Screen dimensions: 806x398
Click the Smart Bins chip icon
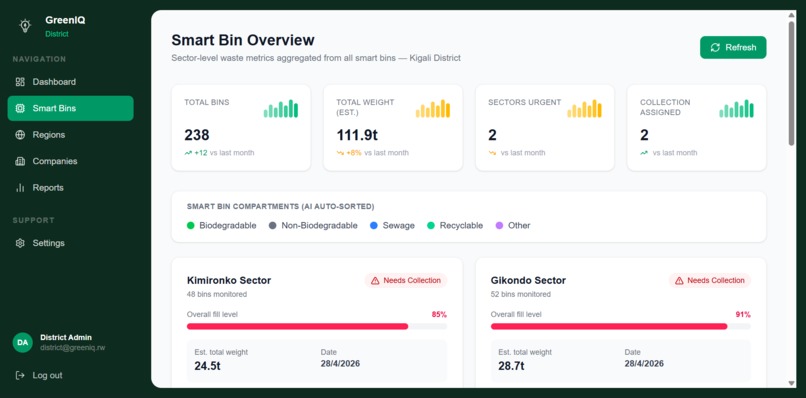click(20, 108)
